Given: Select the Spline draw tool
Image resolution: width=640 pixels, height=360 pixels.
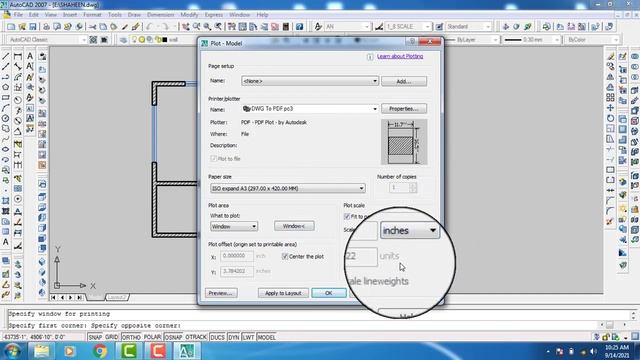Looking at the screenshot, I should 6,139.
